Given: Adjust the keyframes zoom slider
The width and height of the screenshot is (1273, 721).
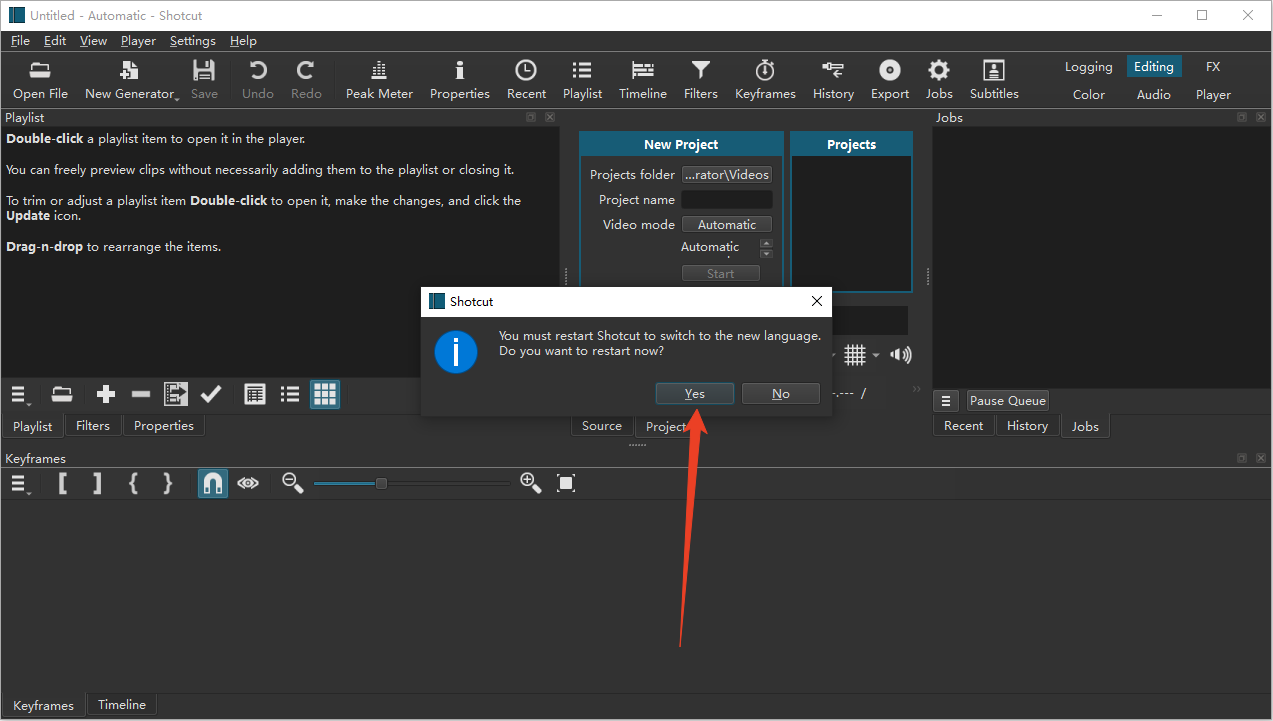Looking at the screenshot, I should 381,484.
